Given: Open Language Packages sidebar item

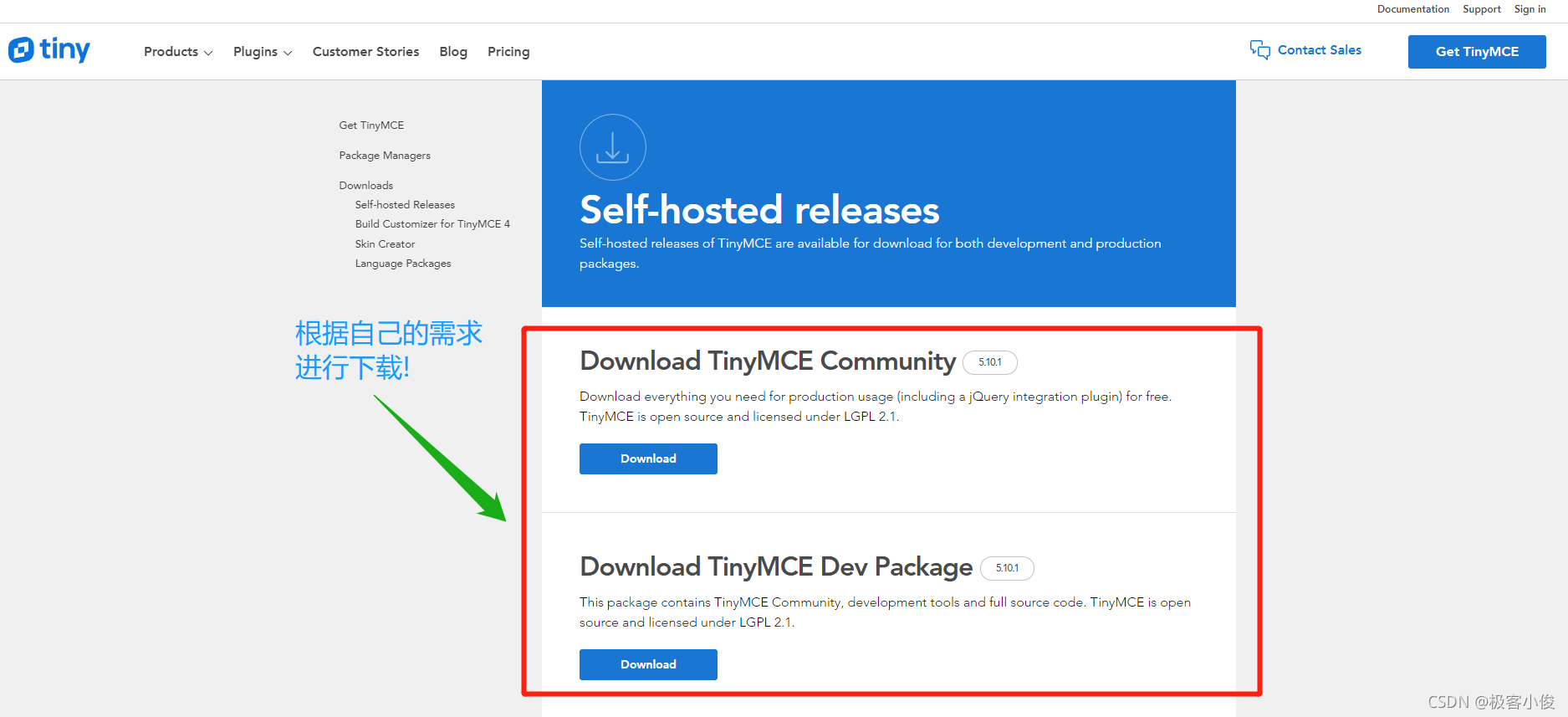Looking at the screenshot, I should tap(403, 264).
